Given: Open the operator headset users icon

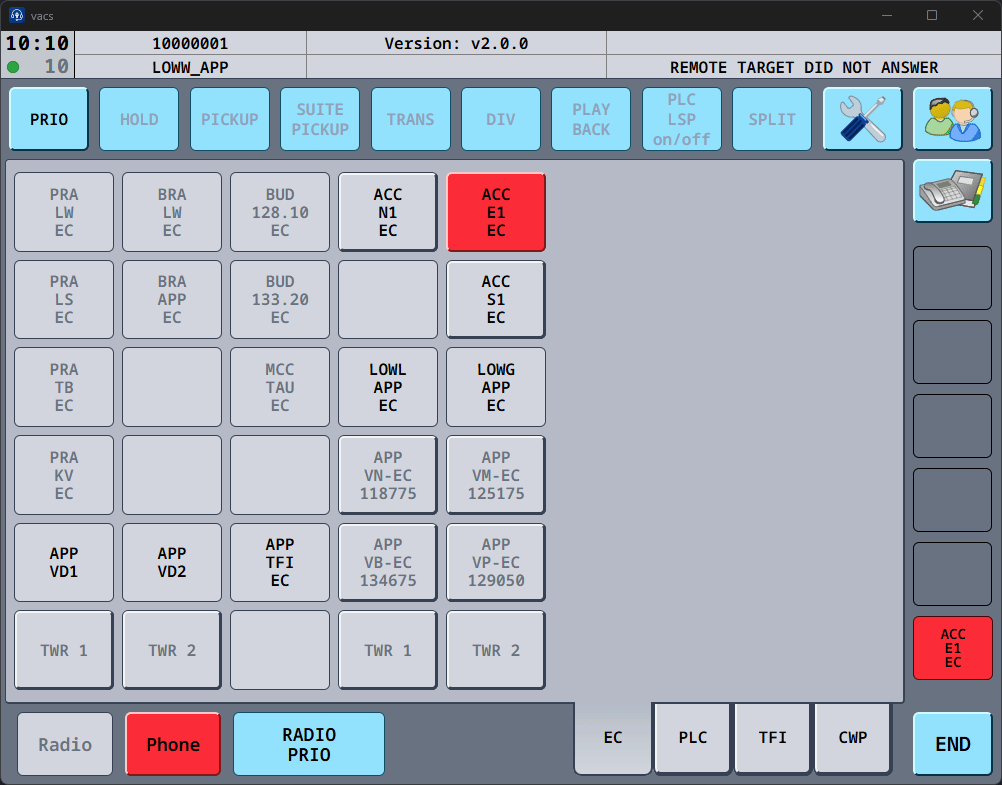Looking at the screenshot, I should tap(952, 119).
